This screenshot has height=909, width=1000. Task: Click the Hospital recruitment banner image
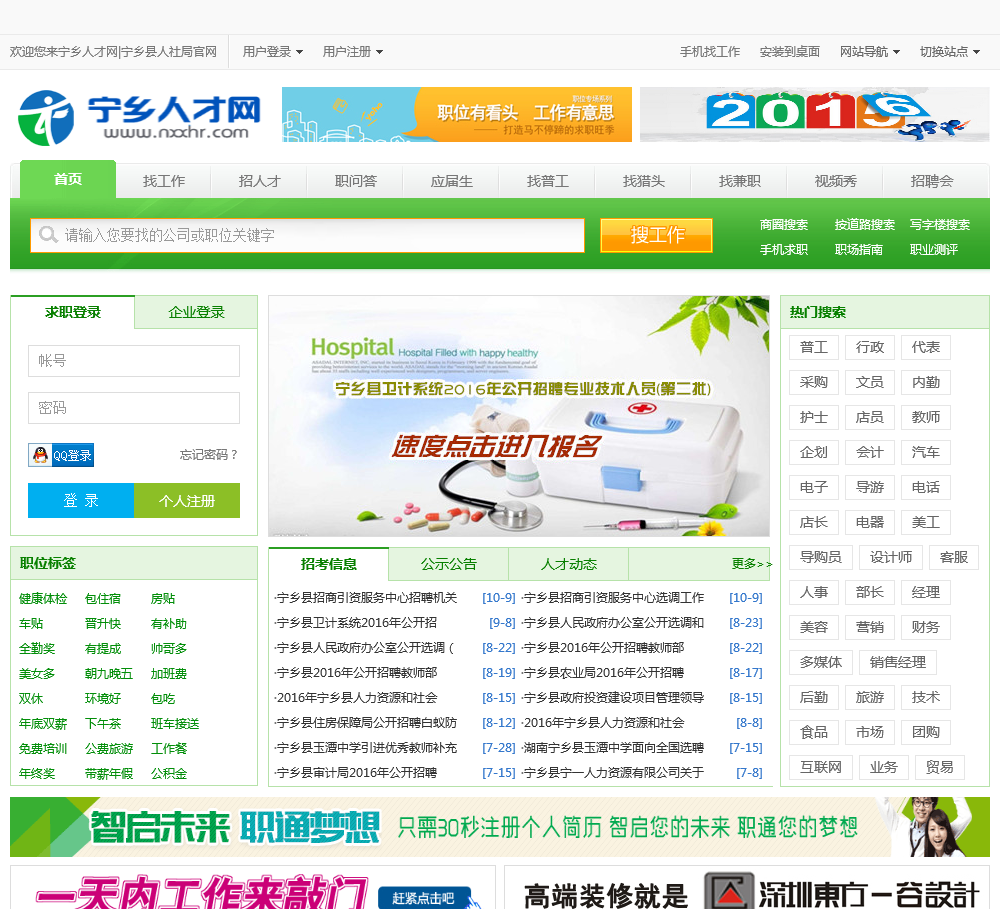[x=519, y=416]
